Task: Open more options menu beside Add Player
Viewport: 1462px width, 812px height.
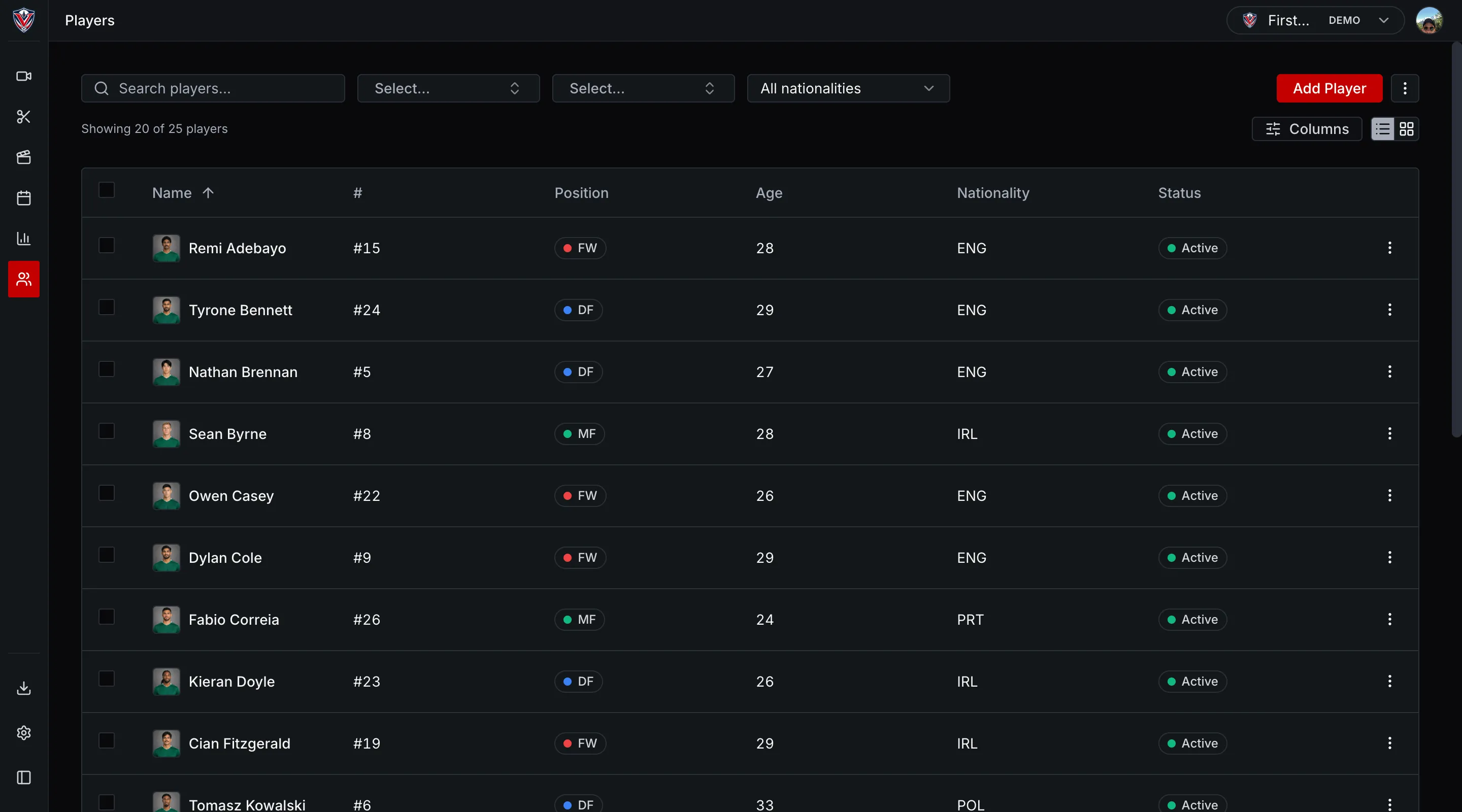Action: [x=1405, y=88]
